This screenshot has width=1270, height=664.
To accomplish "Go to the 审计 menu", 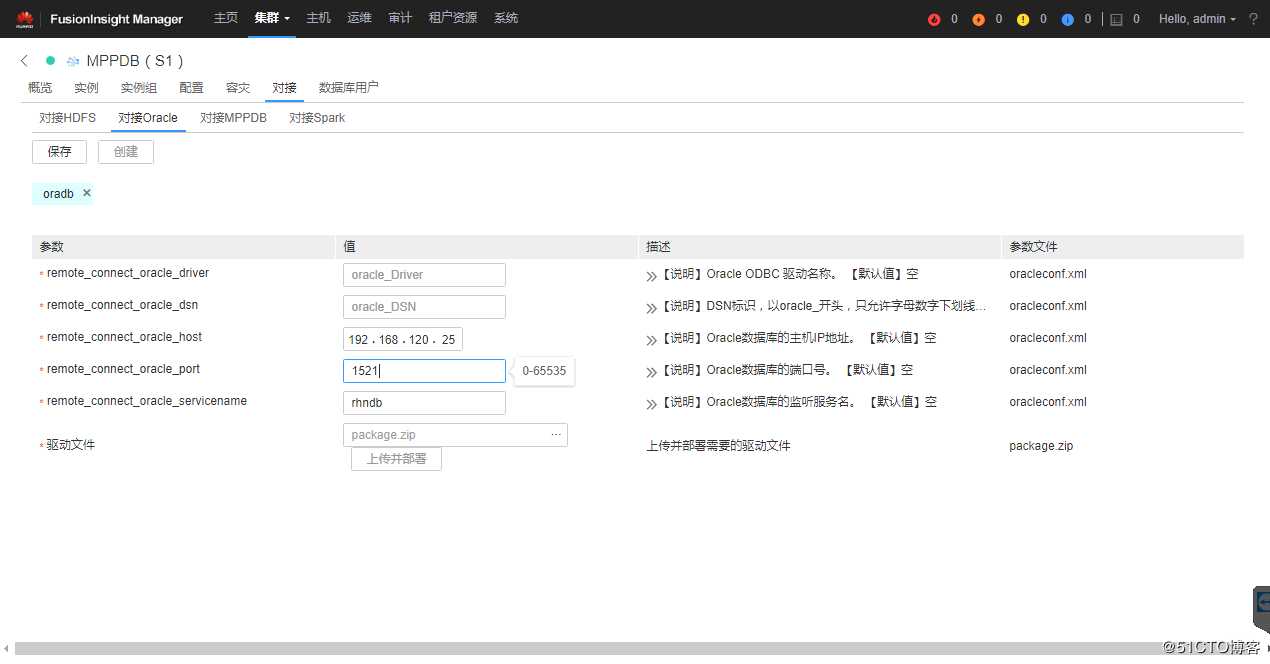I will (x=400, y=18).
